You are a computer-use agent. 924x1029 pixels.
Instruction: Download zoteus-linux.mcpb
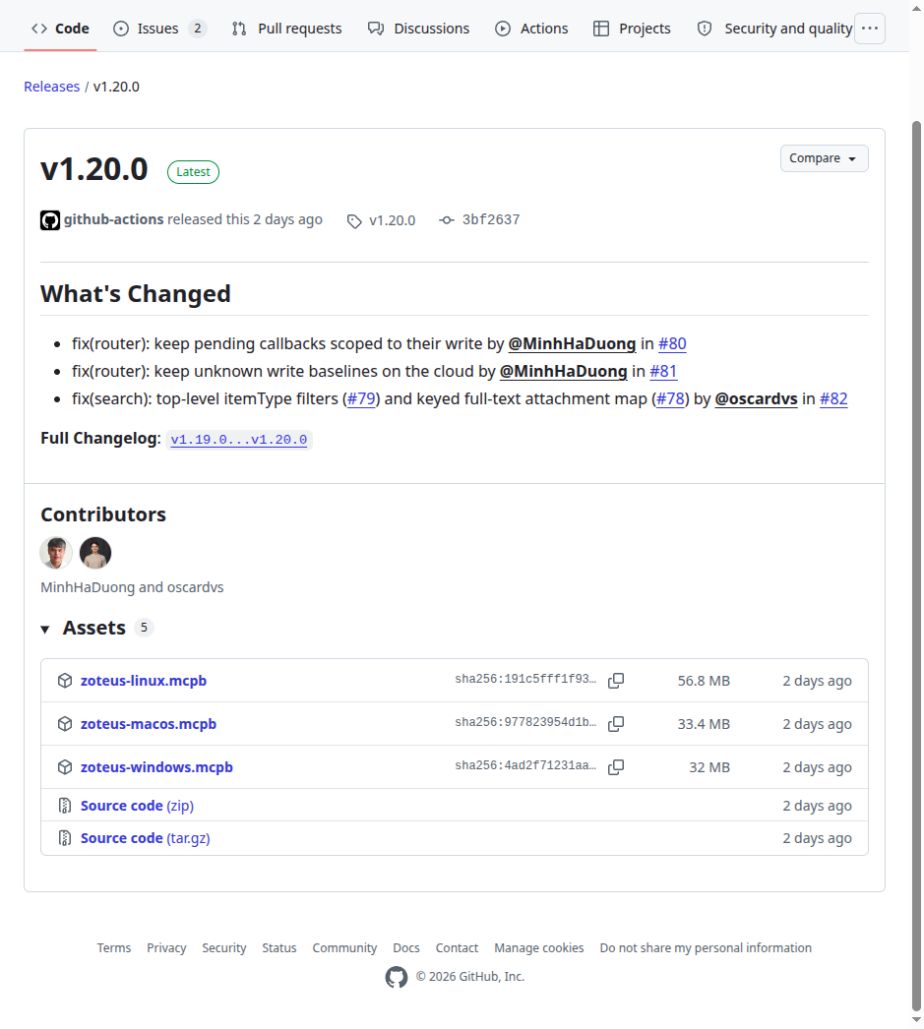(x=143, y=681)
